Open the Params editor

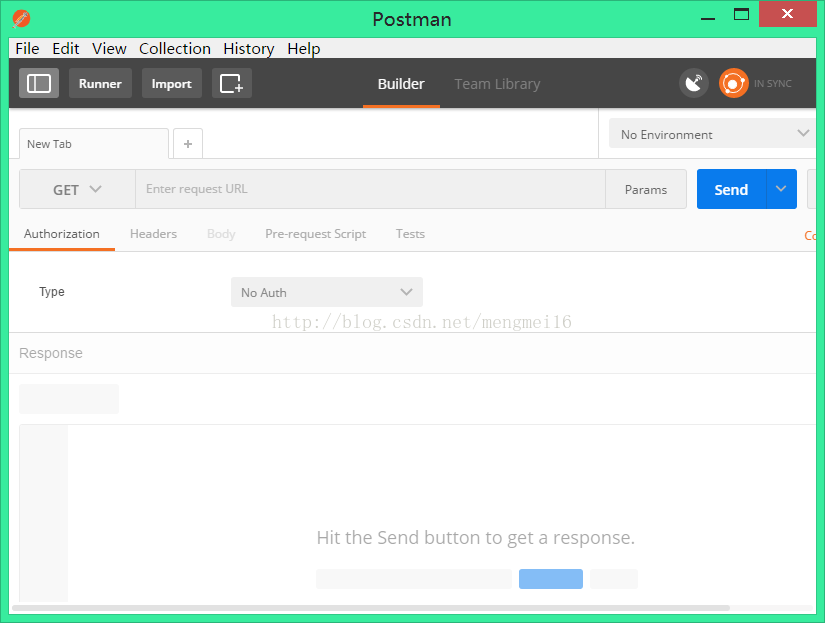pos(646,189)
